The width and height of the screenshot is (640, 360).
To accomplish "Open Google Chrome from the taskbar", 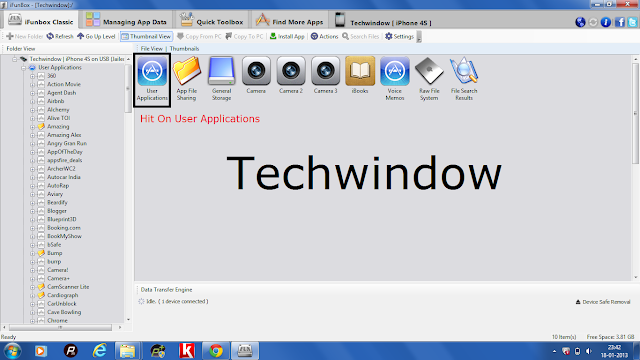I will 216,351.
